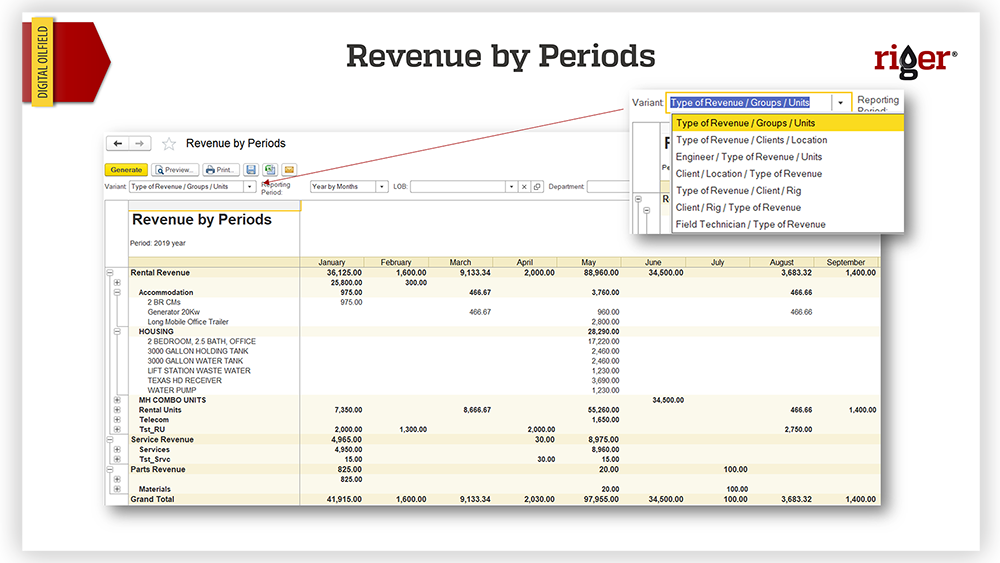Click the back navigation arrow
The image size is (1000, 563).
tap(118, 144)
